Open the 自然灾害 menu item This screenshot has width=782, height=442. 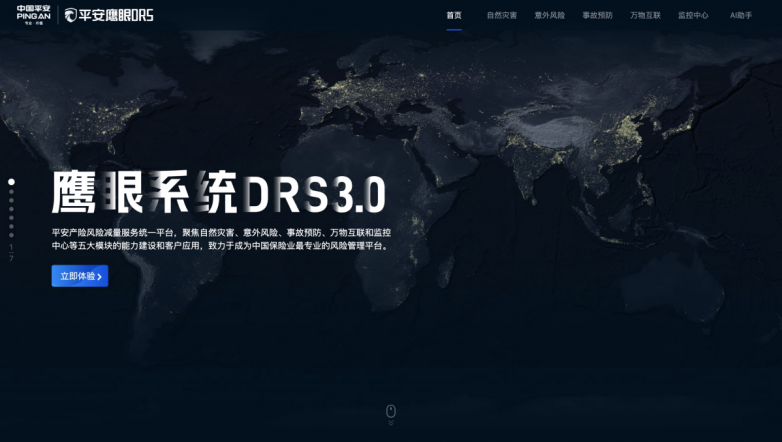point(502,16)
